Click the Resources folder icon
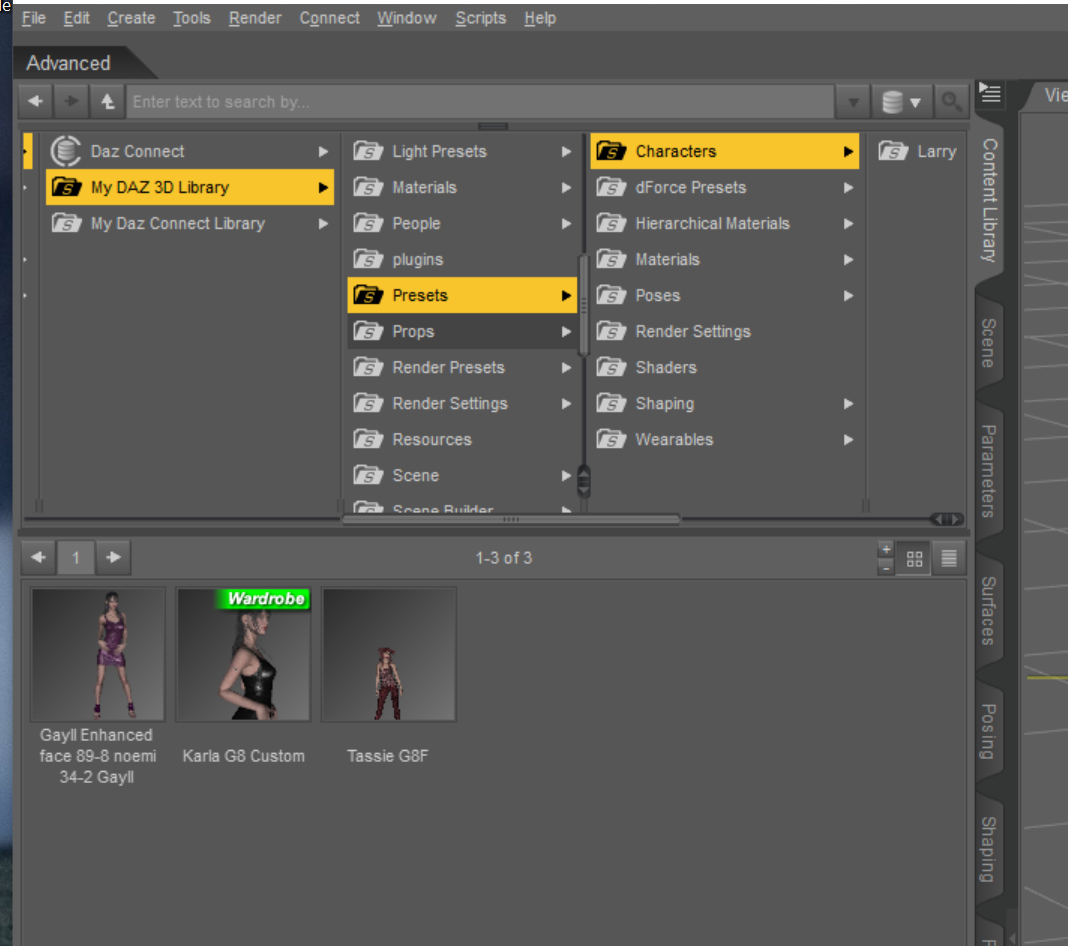The image size is (1068, 946). pos(368,439)
